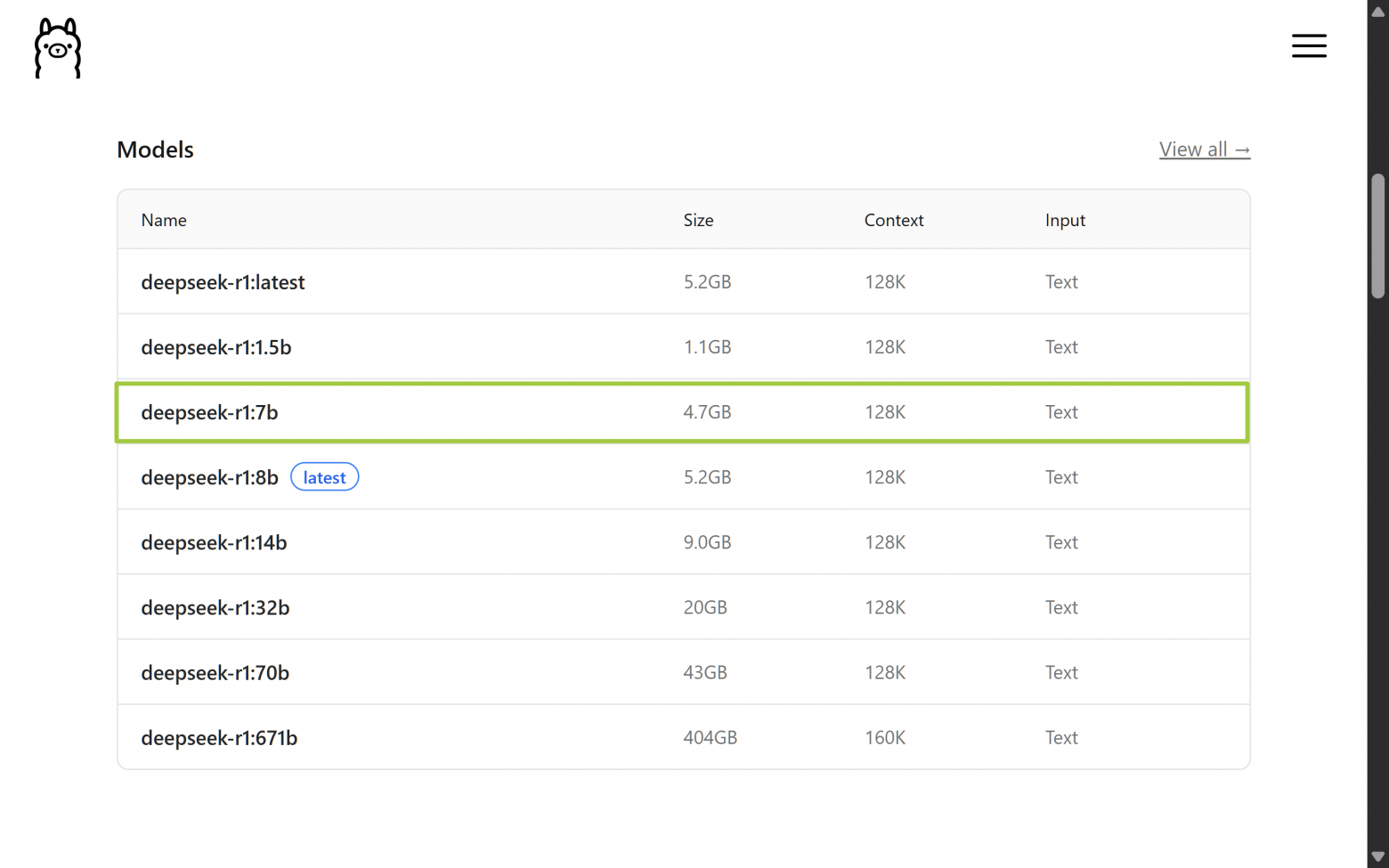Click the 160K context value
The height and width of the screenshot is (868, 1389).
pos(885,737)
